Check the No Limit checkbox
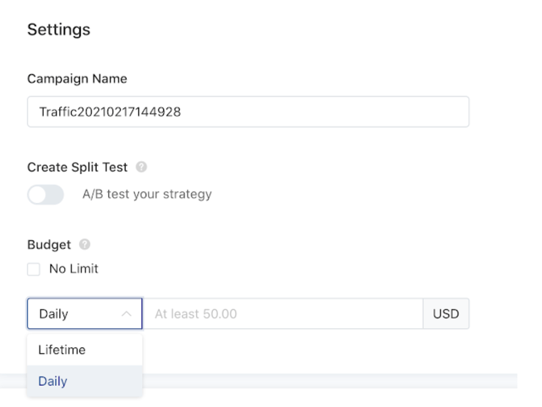 click(x=34, y=269)
